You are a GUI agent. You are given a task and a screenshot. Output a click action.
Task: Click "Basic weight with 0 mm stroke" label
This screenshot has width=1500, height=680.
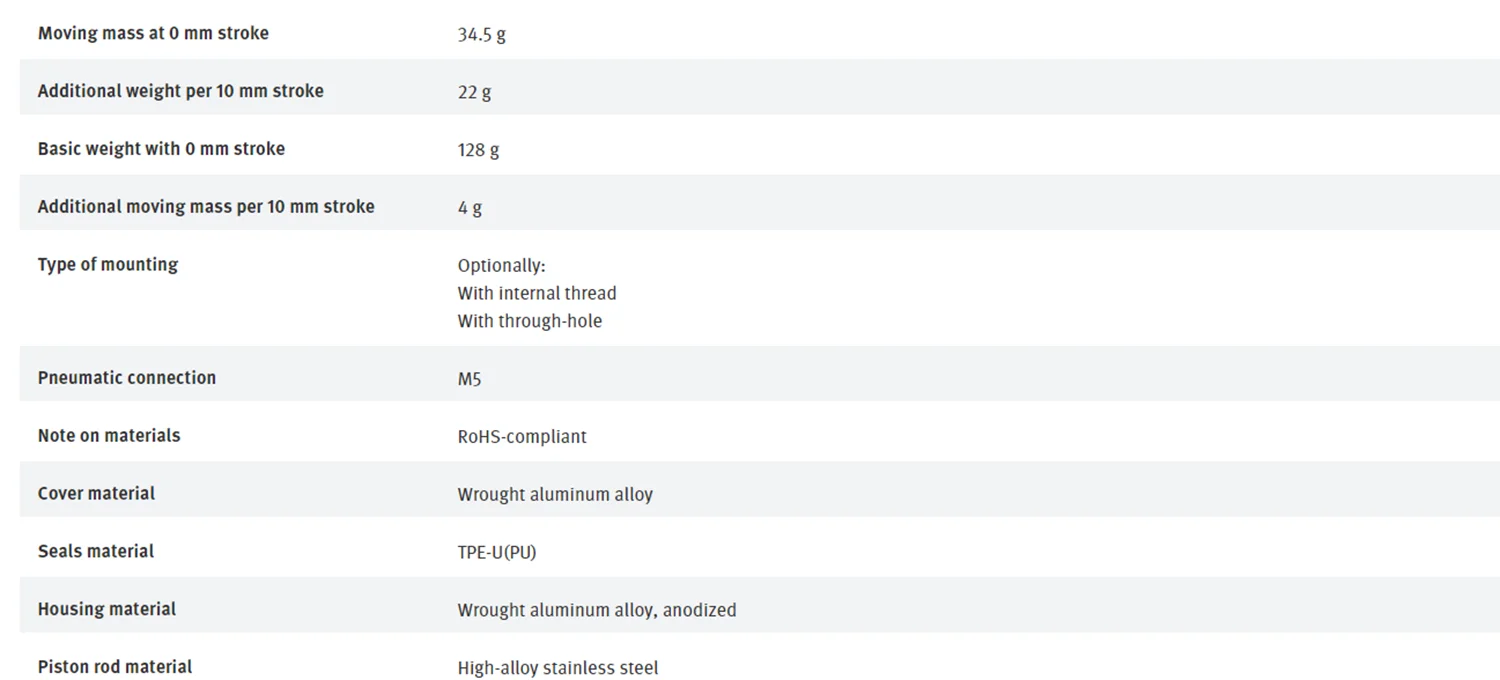[161, 149]
